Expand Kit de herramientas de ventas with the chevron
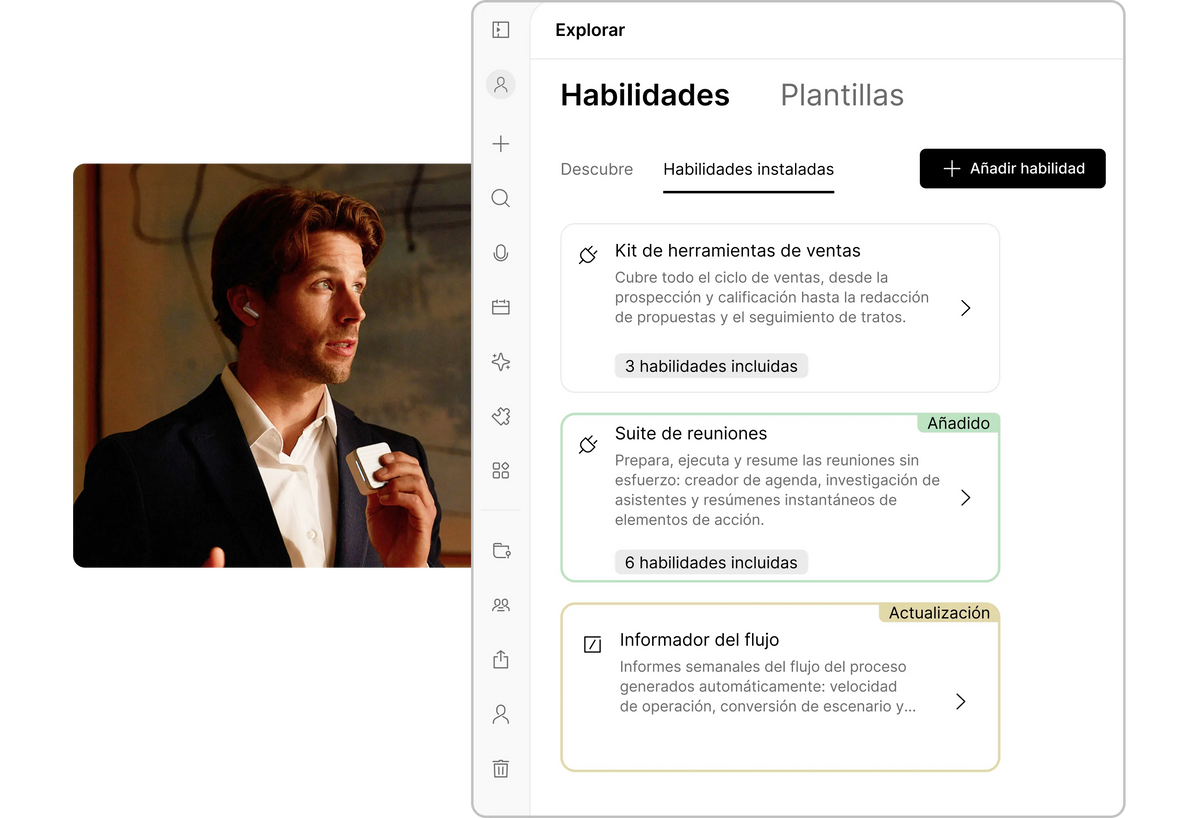Image resolution: width=1200 pixels, height=818 pixels. pyautogui.click(x=965, y=308)
